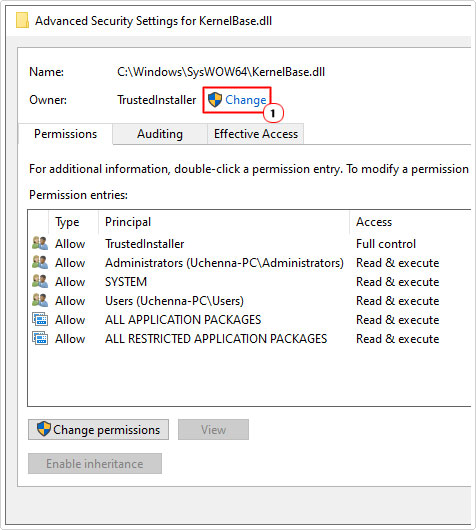
Task: Select the SYSTEM permission entry row
Action: tap(250, 282)
